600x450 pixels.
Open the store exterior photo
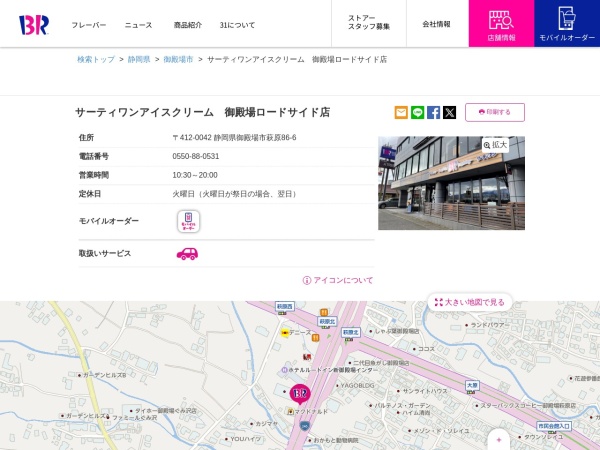pyautogui.click(x=452, y=183)
